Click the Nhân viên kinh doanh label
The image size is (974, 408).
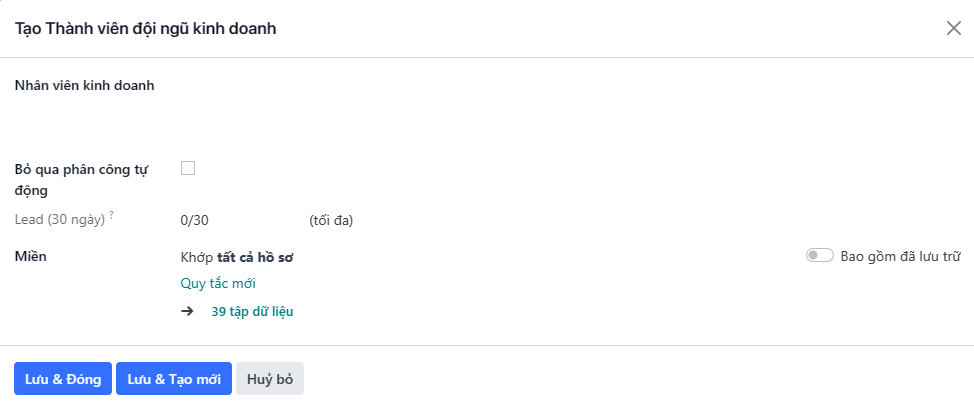pos(84,86)
